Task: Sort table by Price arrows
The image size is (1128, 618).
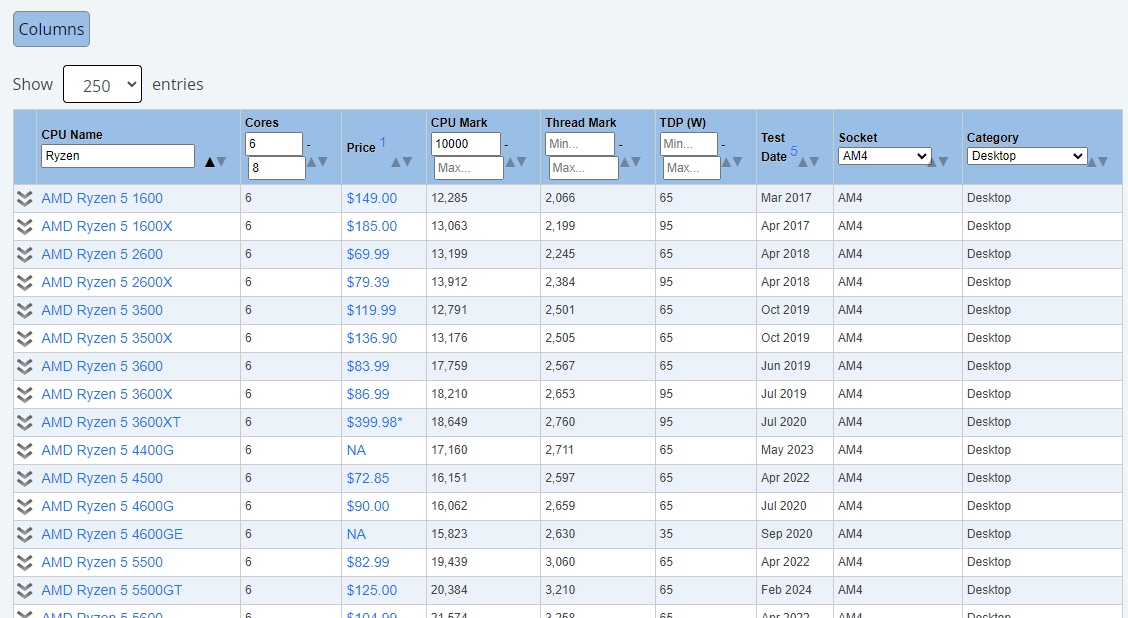Action: 401,162
